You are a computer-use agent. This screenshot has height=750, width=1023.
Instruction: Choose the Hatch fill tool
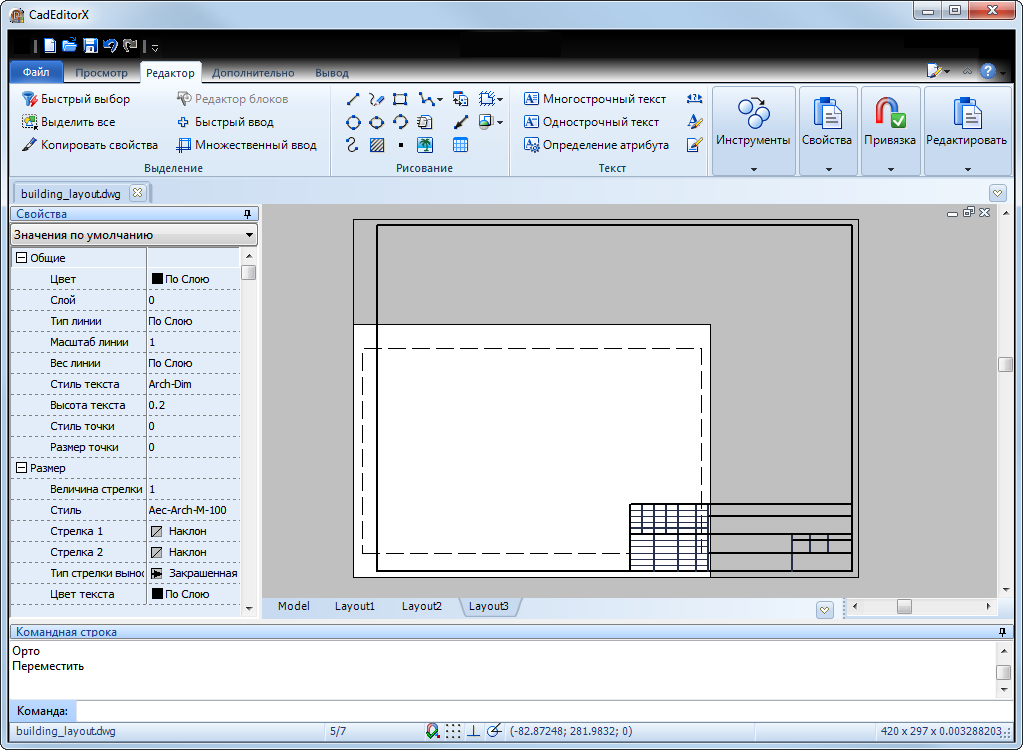click(377, 145)
